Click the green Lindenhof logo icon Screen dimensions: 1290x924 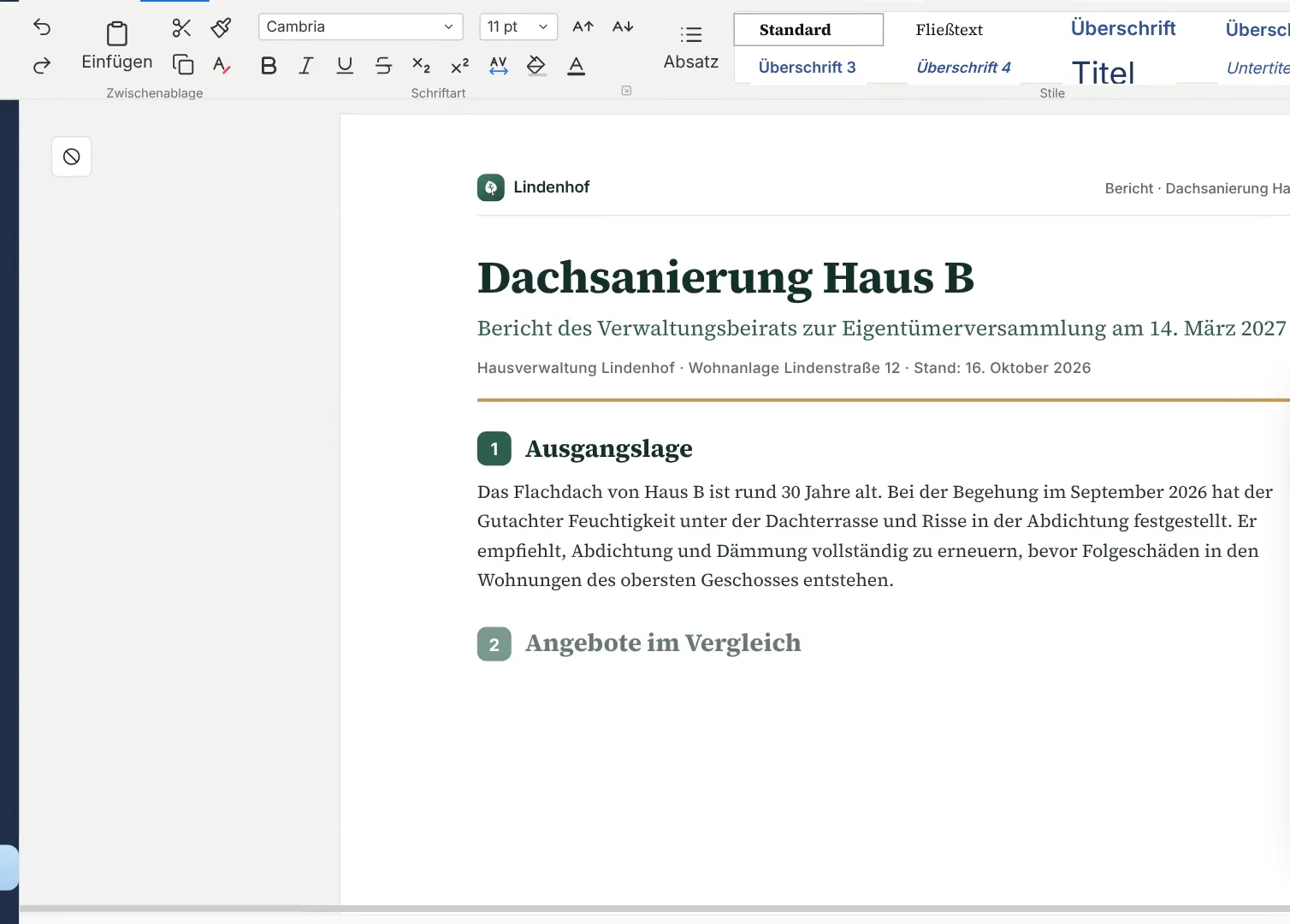point(491,187)
